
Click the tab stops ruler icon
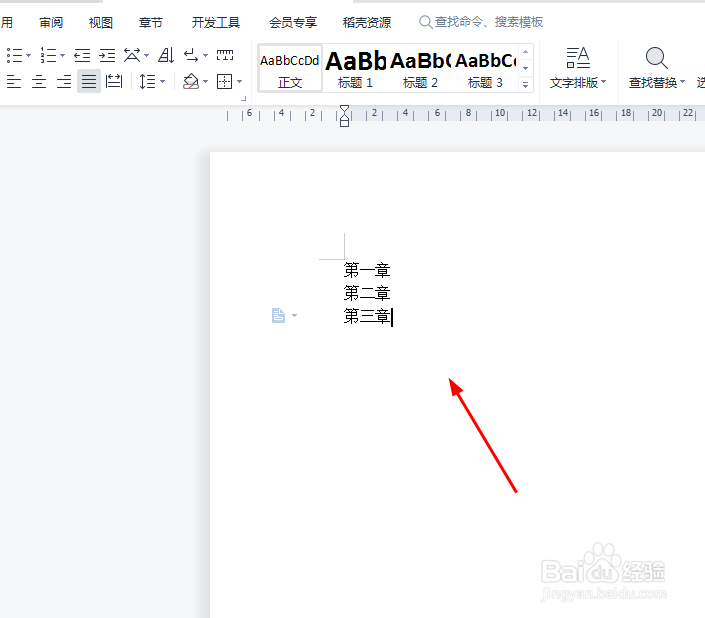pos(225,55)
